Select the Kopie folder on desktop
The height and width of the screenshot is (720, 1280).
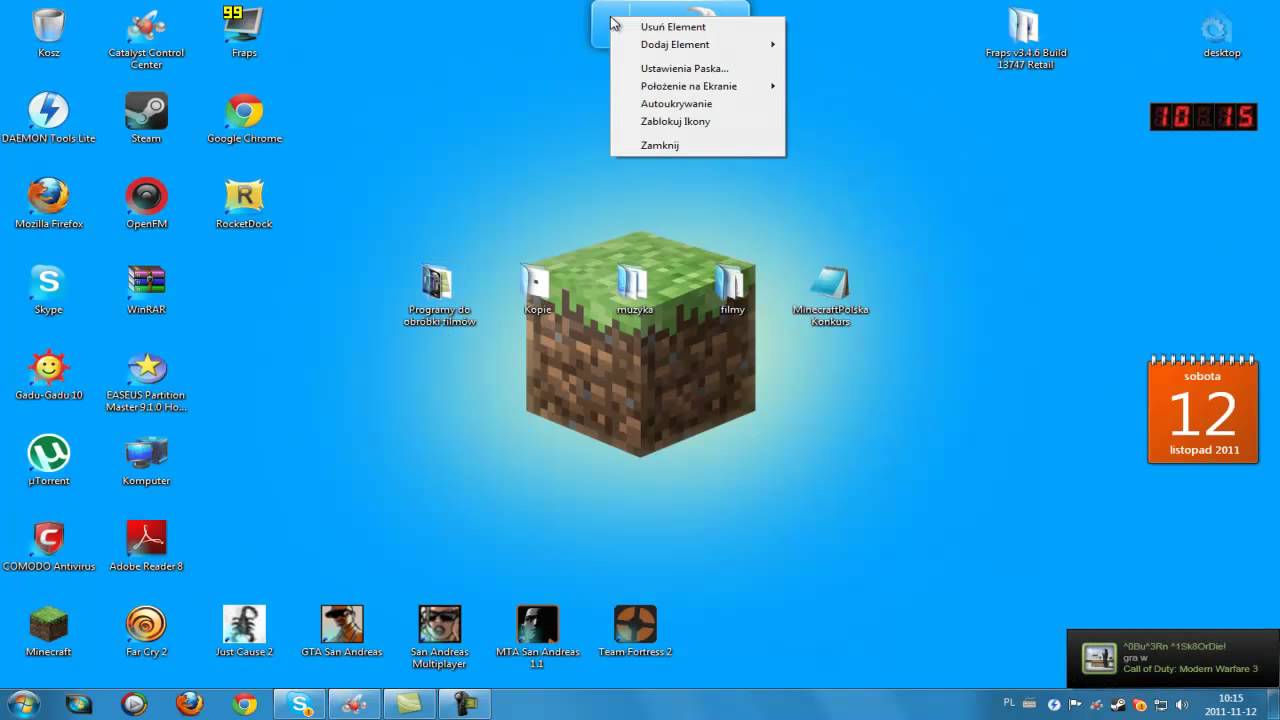tap(537, 290)
